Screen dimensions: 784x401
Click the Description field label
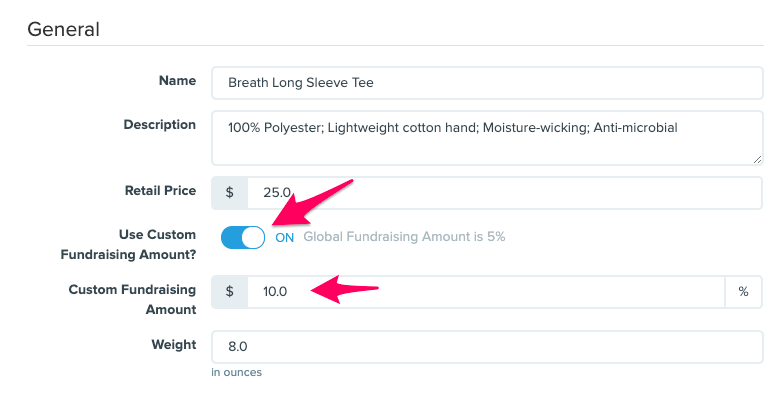(159, 125)
